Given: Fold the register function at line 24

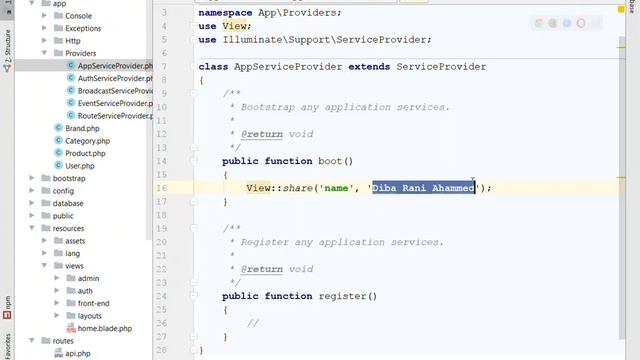Looking at the screenshot, I should [x=194, y=296].
